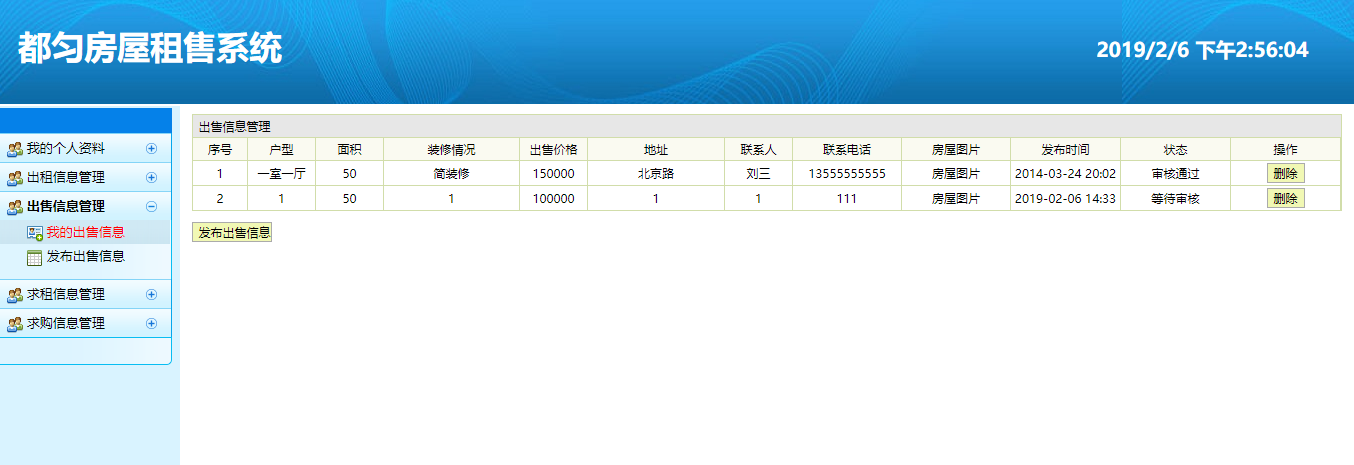Click the 面积 column header
1354x465 pixels.
point(349,150)
